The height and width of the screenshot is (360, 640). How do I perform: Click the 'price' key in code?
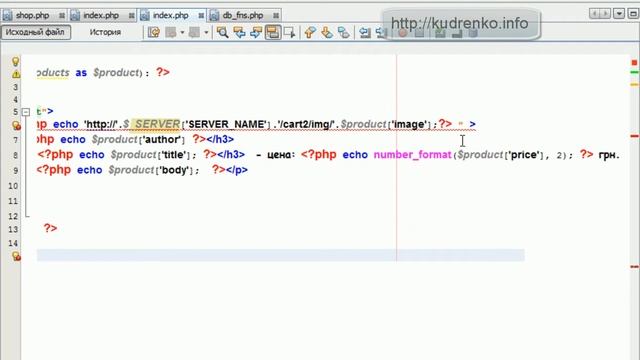[x=523, y=155]
